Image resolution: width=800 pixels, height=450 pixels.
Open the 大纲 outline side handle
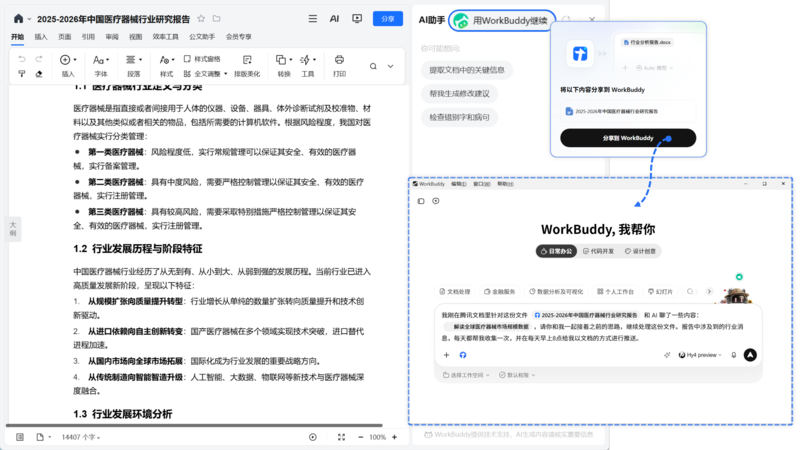pos(13,229)
